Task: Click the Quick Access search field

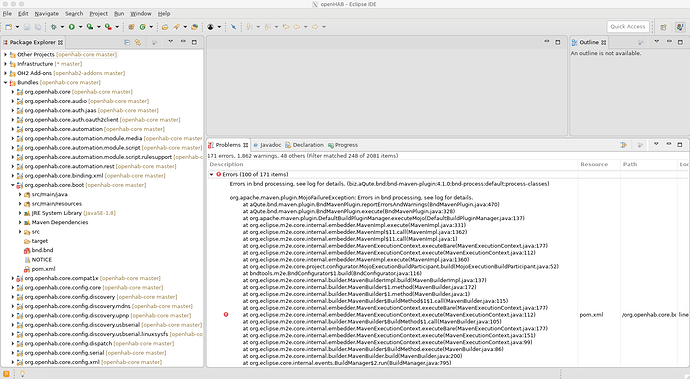Action: (x=628, y=26)
